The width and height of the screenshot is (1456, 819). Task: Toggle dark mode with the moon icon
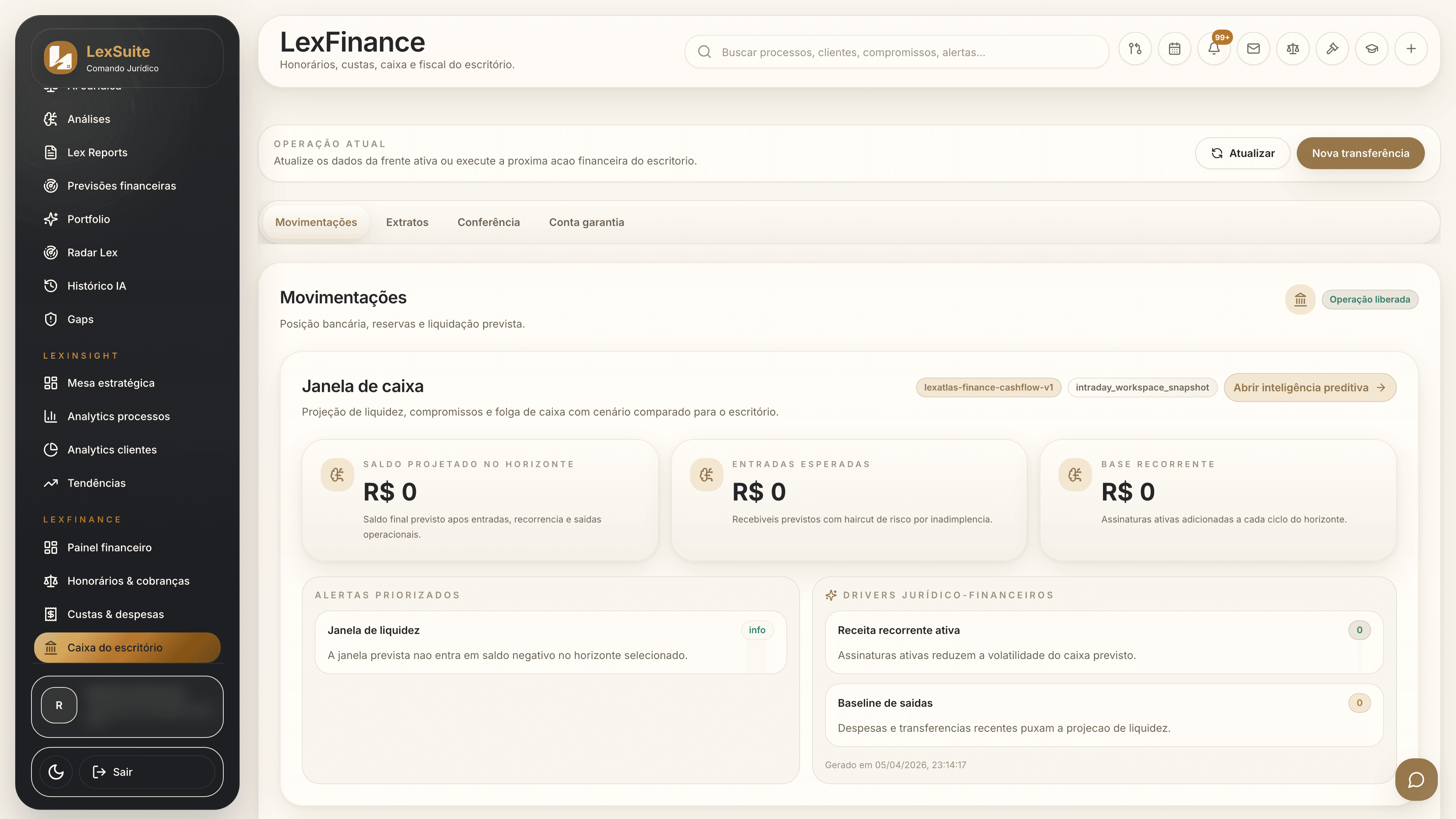[55, 772]
